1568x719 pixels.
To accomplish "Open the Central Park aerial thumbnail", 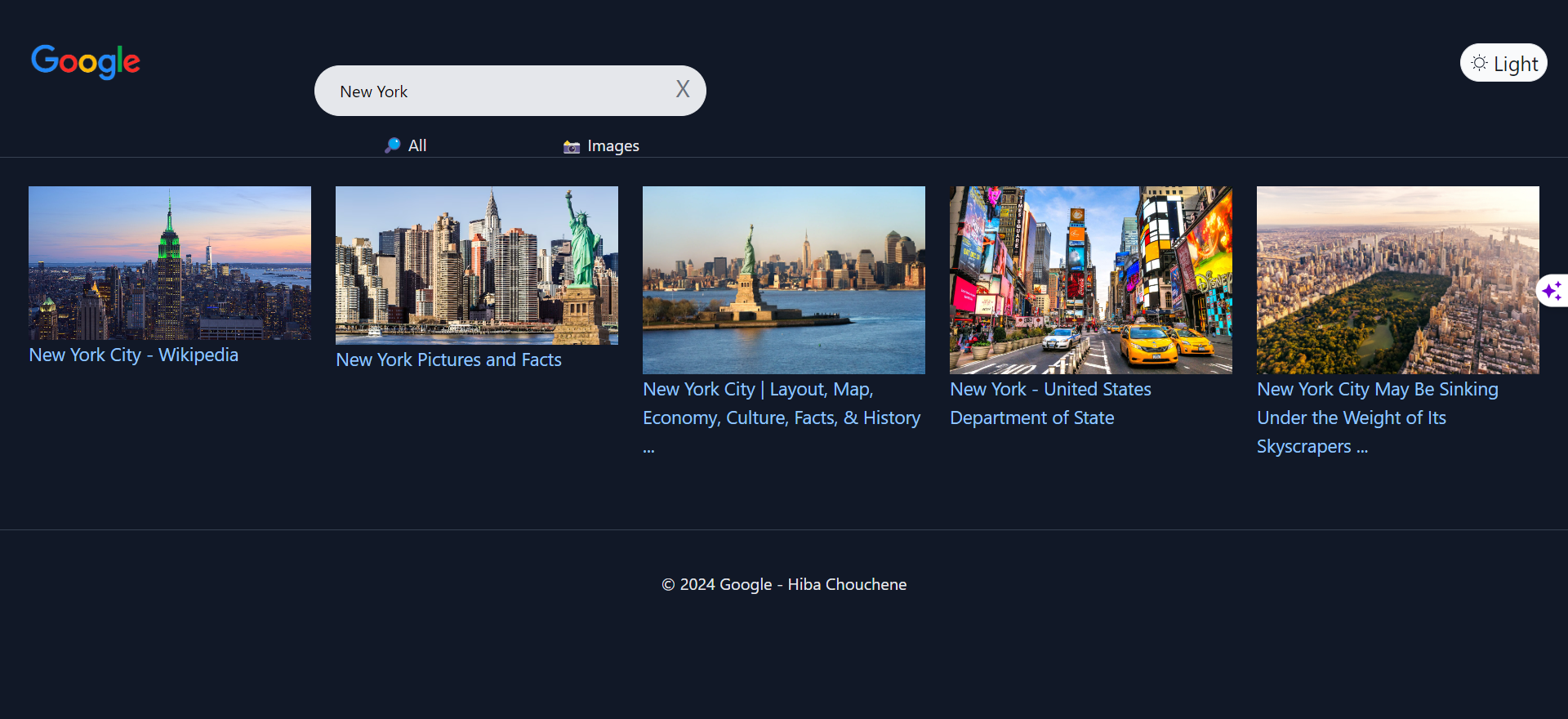I will [x=1398, y=280].
